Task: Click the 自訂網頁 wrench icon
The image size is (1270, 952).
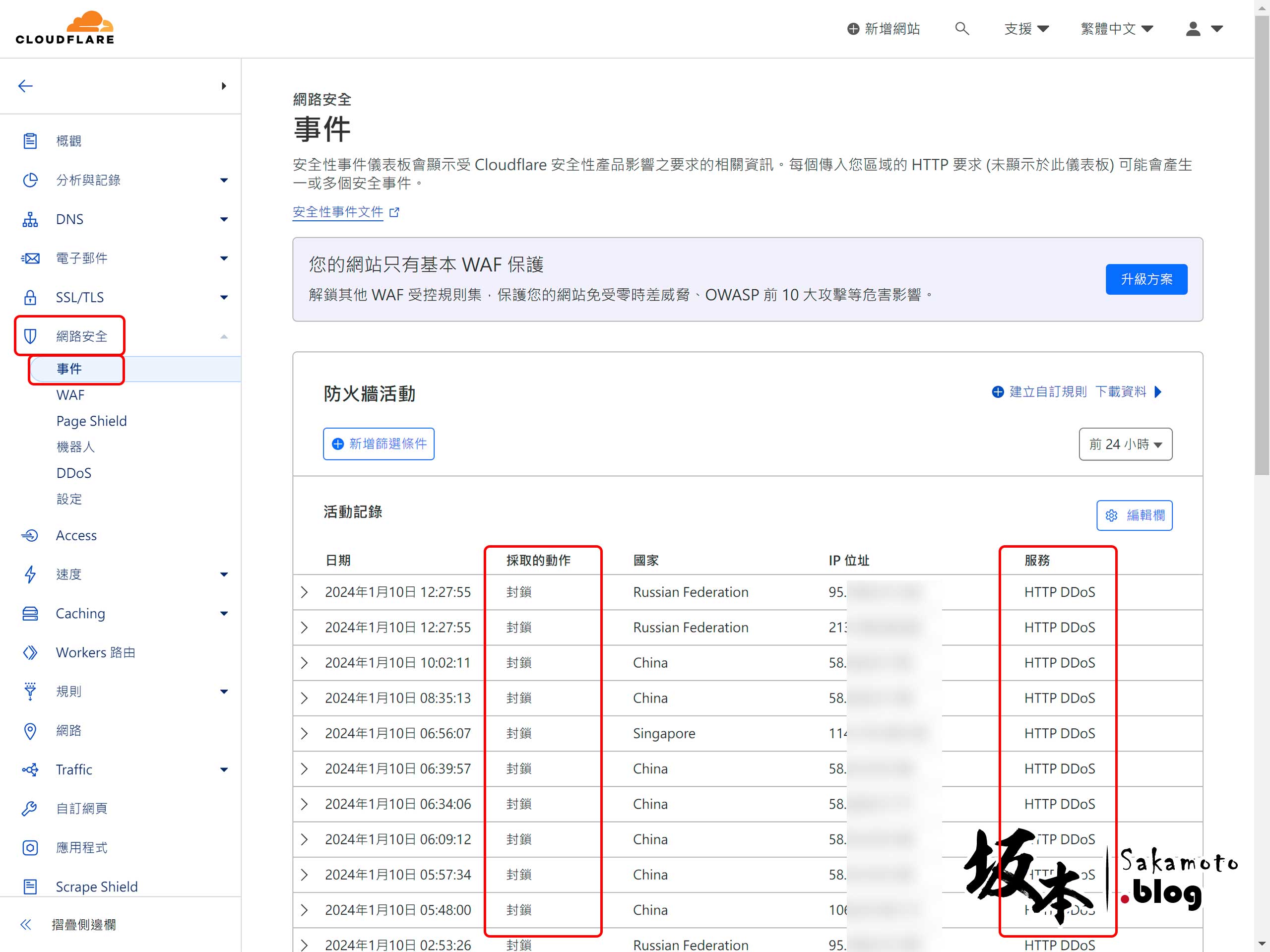Action: [x=30, y=809]
